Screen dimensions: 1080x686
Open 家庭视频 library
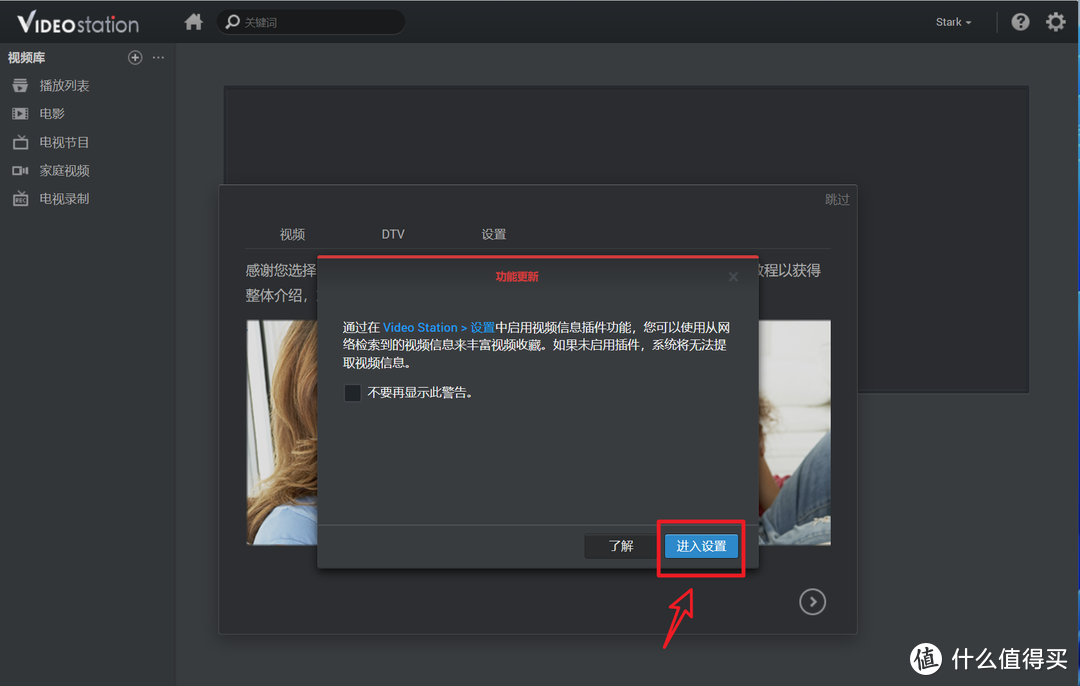(64, 171)
